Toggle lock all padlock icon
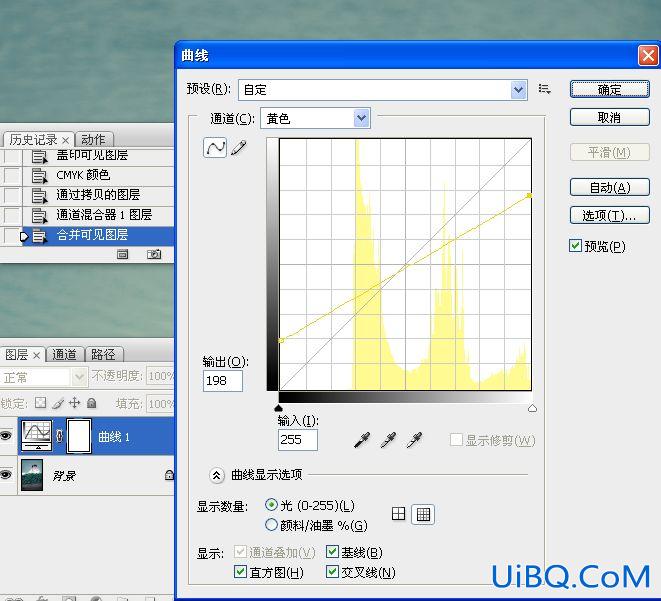The image size is (661, 601). [x=91, y=403]
